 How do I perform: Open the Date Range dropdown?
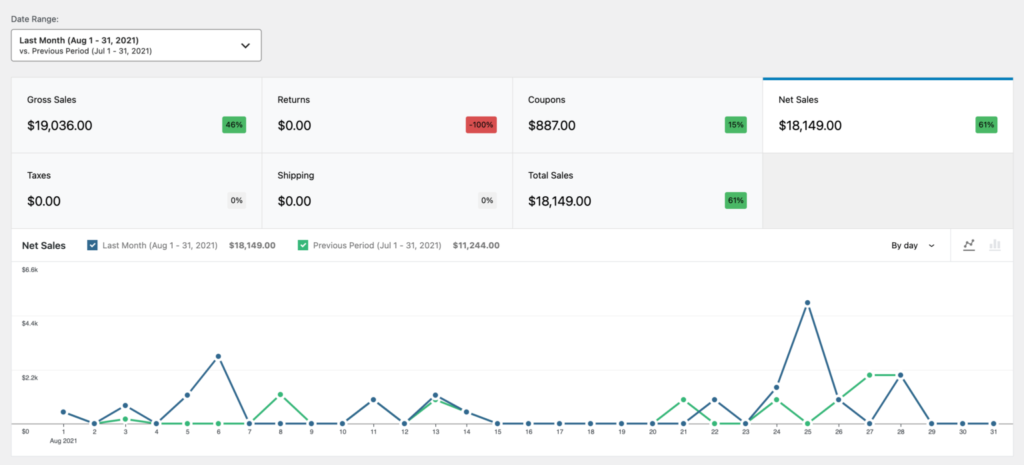coord(136,45)
